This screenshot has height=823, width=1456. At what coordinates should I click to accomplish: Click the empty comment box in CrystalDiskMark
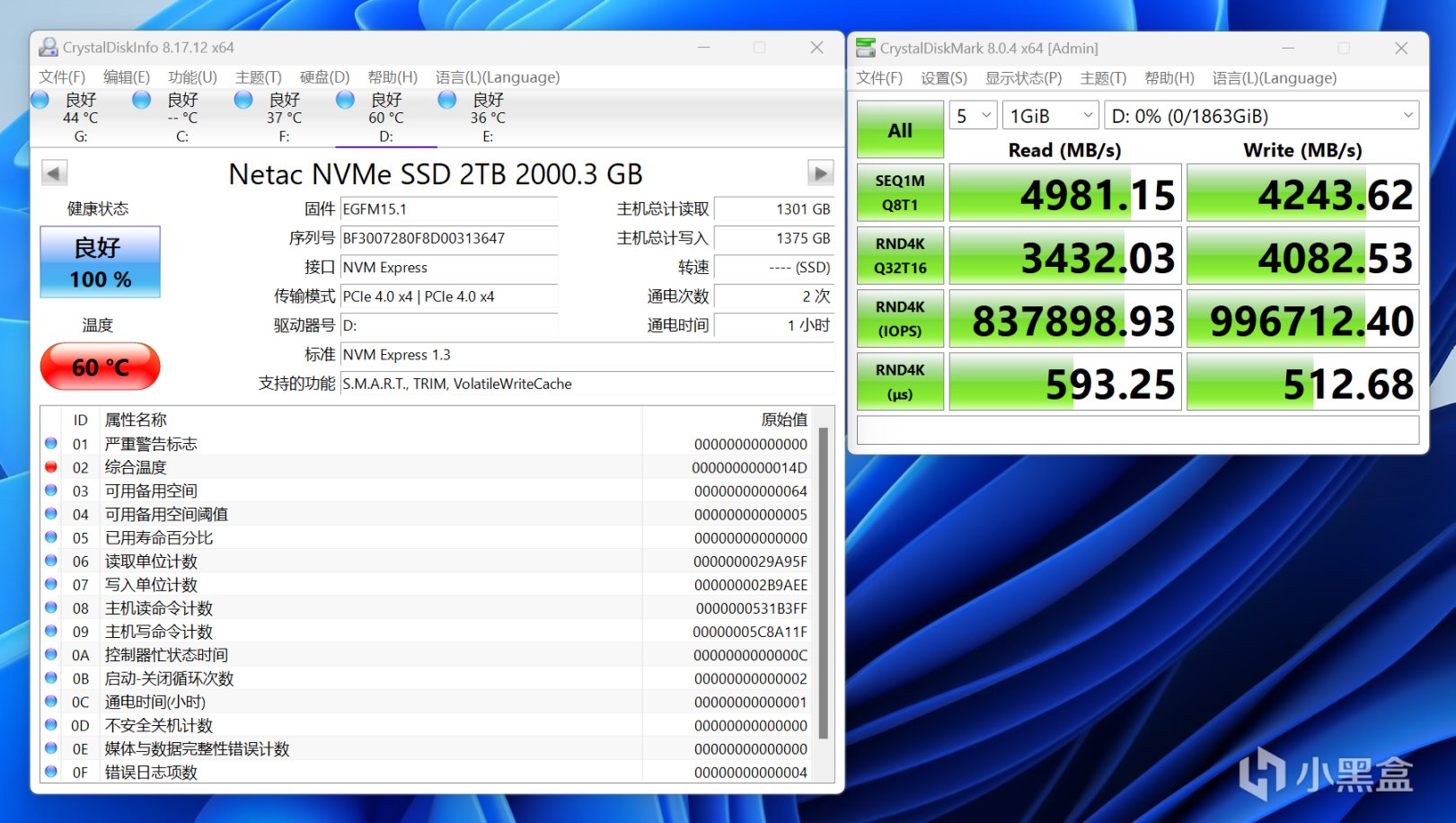tap(1138, 430)
